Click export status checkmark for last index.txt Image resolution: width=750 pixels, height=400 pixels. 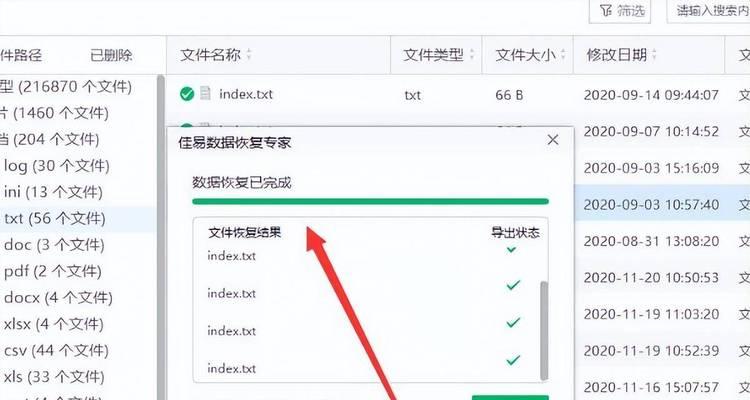coord(513,360)
